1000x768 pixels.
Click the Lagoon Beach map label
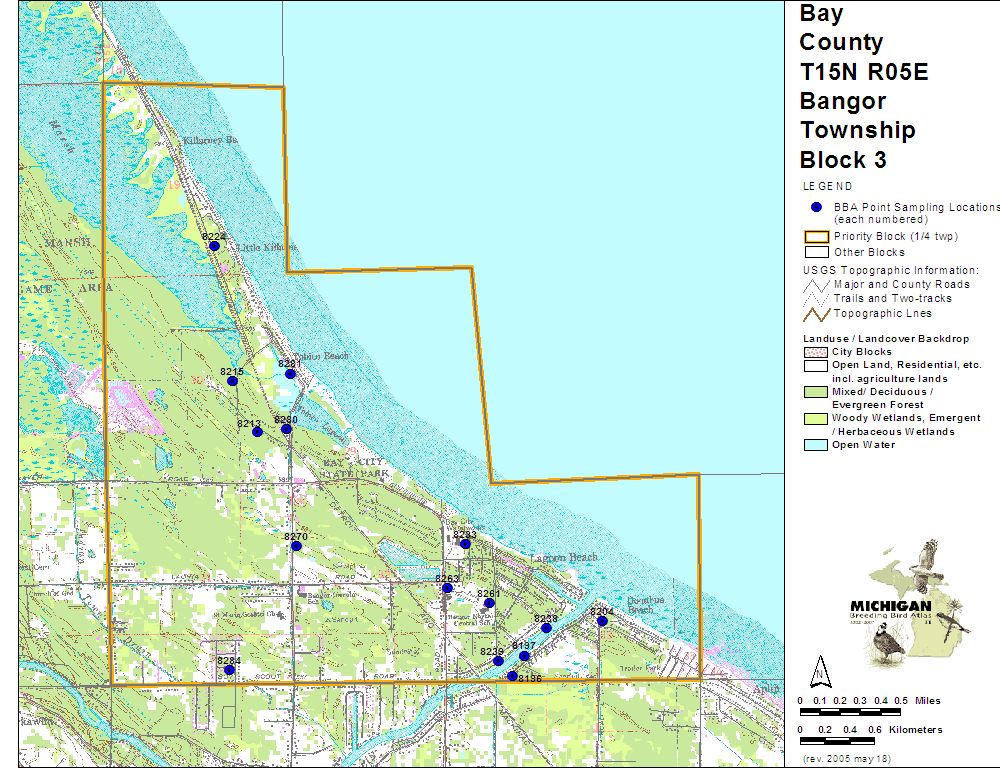click(x=569, y=557)
